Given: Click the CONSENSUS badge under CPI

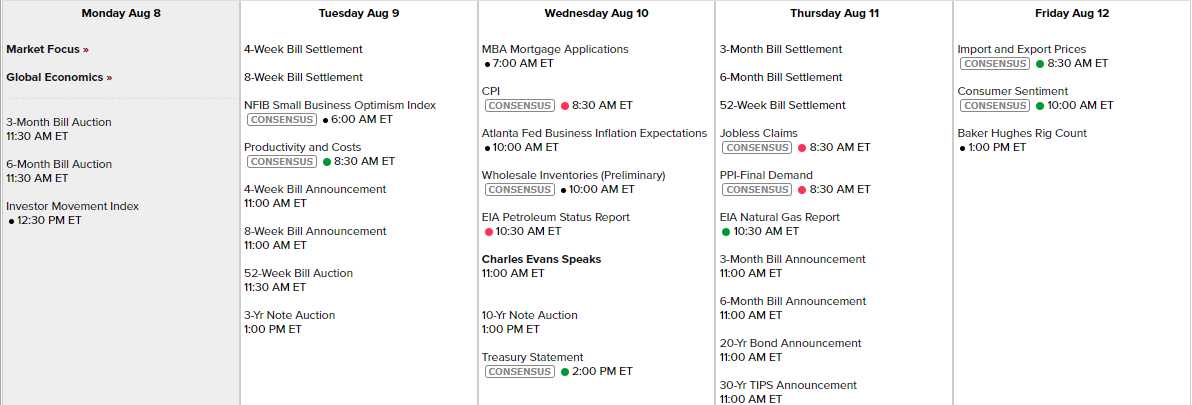Looking at the screenshot, I should coord(520,105).
